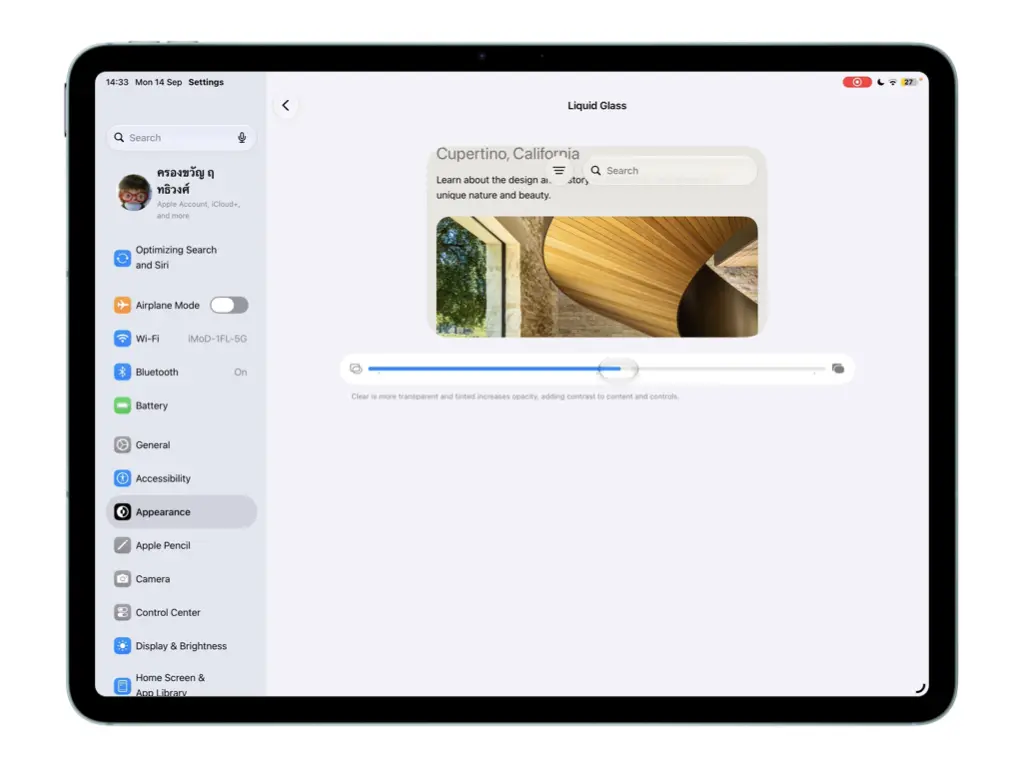Click the Accessibility icon
The height and width of the screenshot is (768, 1024).
(122, 478)
